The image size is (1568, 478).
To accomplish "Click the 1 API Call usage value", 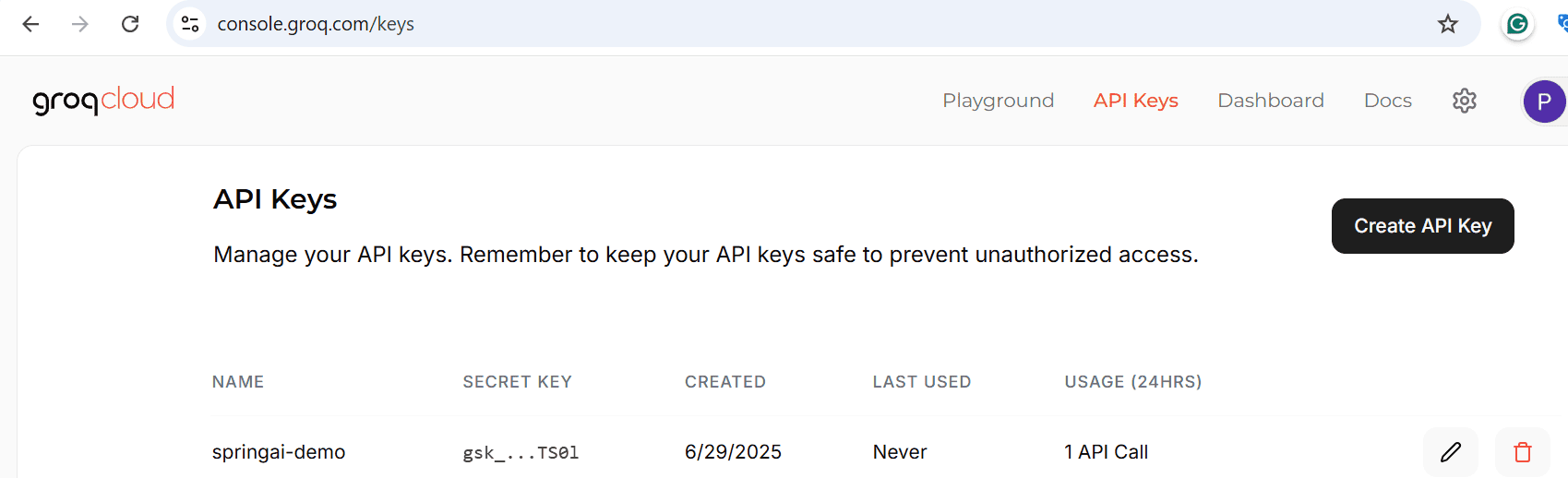I will [x=1106, y=452].
